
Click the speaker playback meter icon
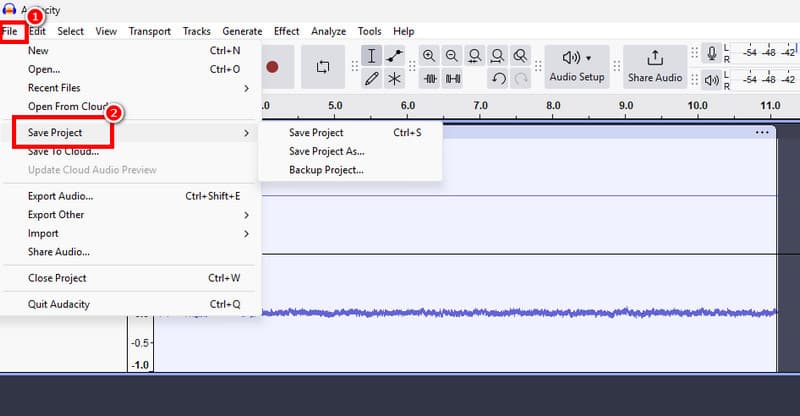click(x=712, y=80)
